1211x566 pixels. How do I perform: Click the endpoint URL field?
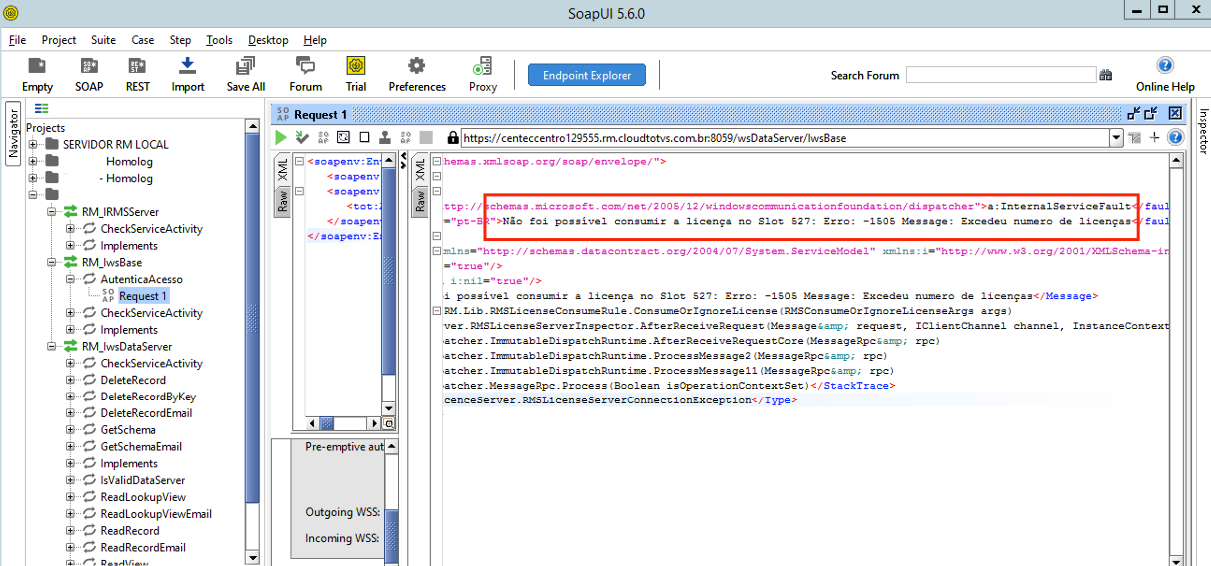tap(786, 138)
